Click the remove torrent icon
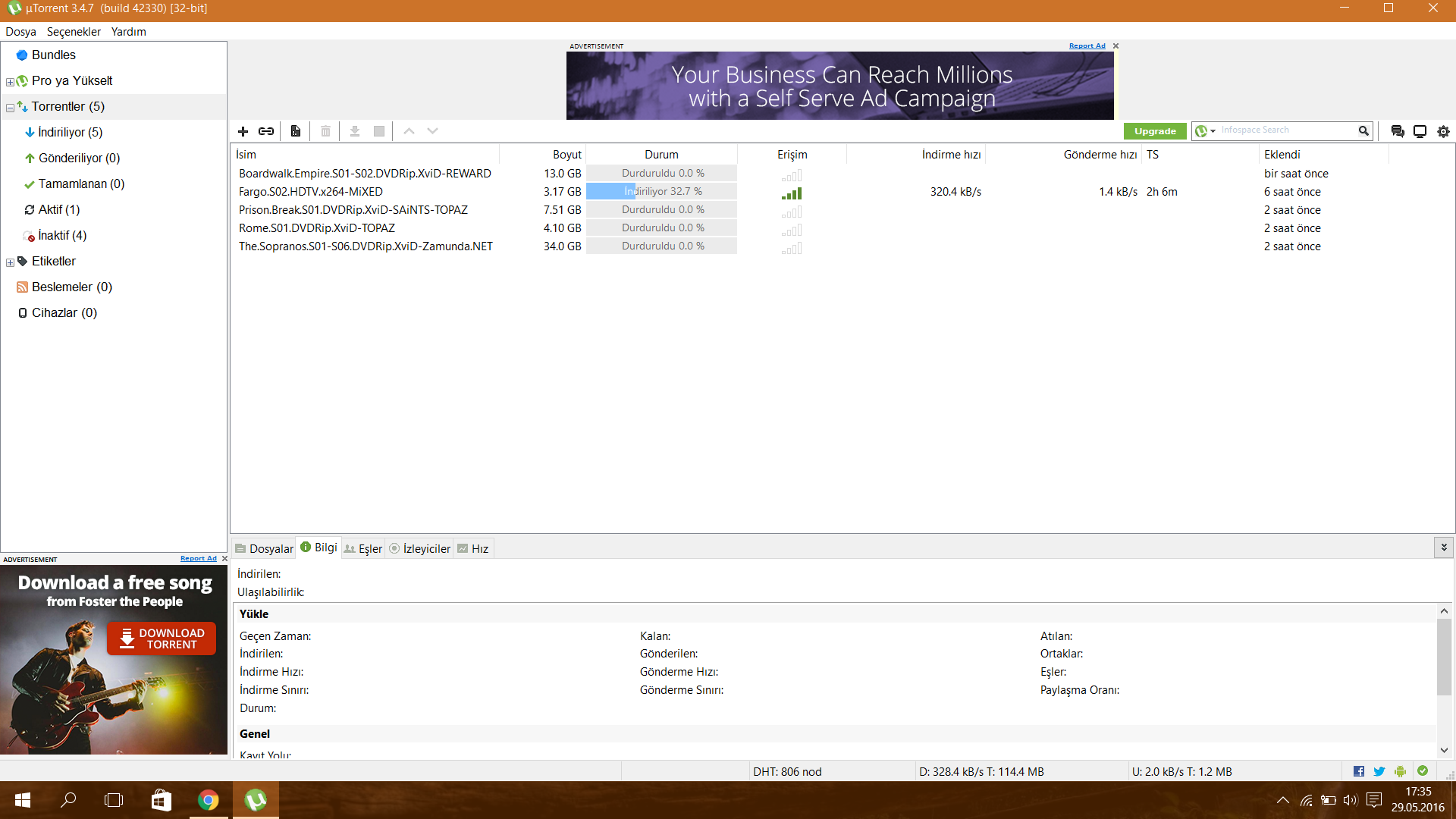Screen dimensions: 1456x819 pyautogui.click(x=327, y=131)
